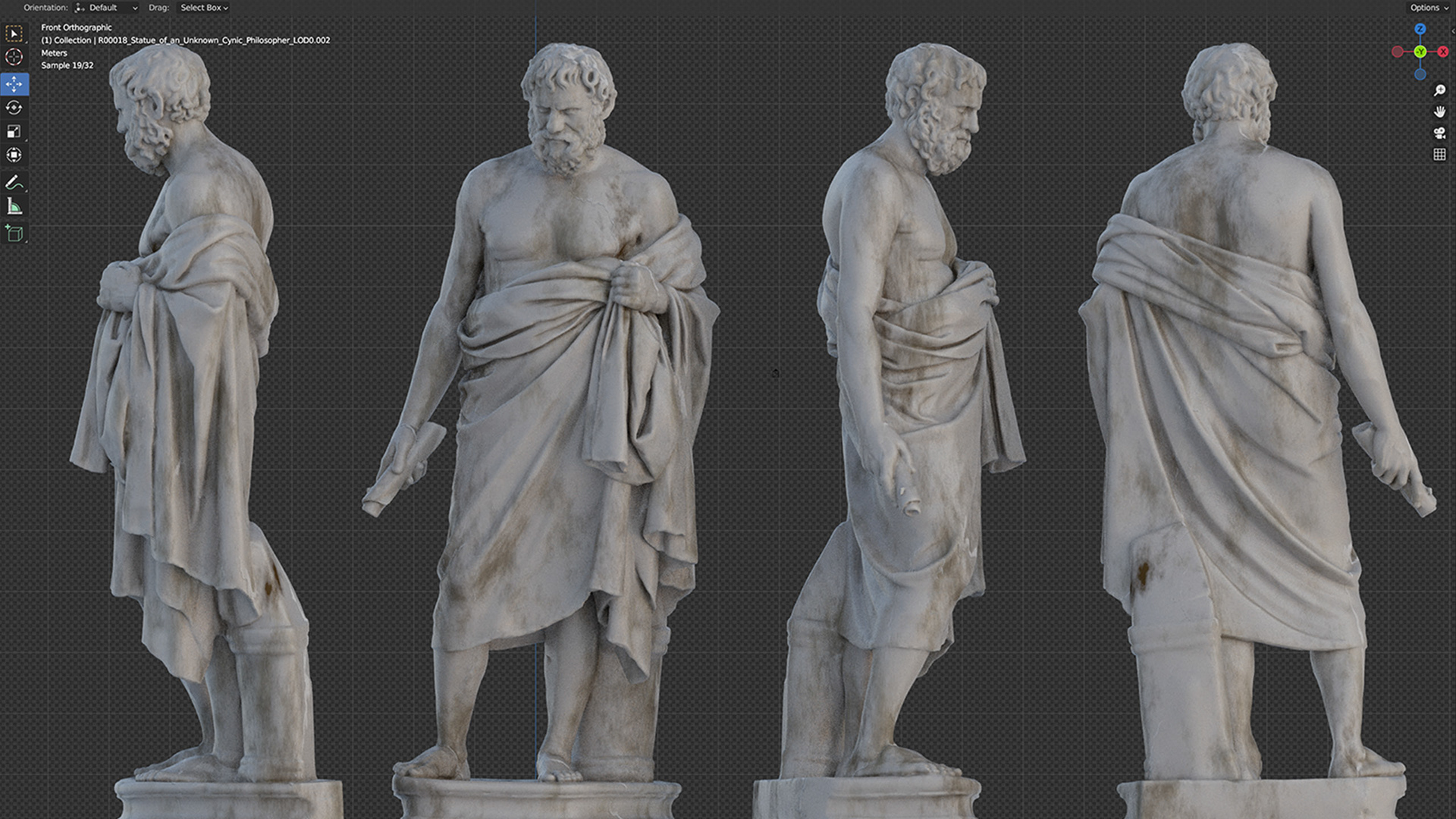Toggle the camera view icon

1439,133
